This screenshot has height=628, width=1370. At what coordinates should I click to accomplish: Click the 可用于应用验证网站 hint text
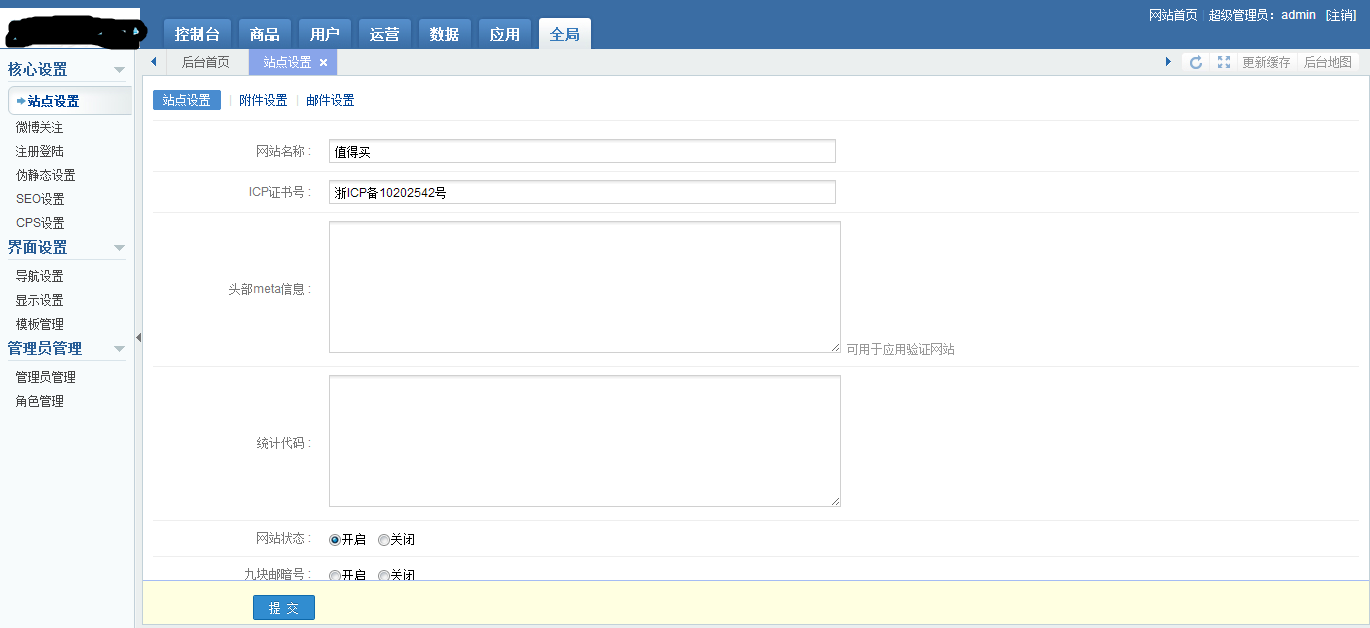900,350
